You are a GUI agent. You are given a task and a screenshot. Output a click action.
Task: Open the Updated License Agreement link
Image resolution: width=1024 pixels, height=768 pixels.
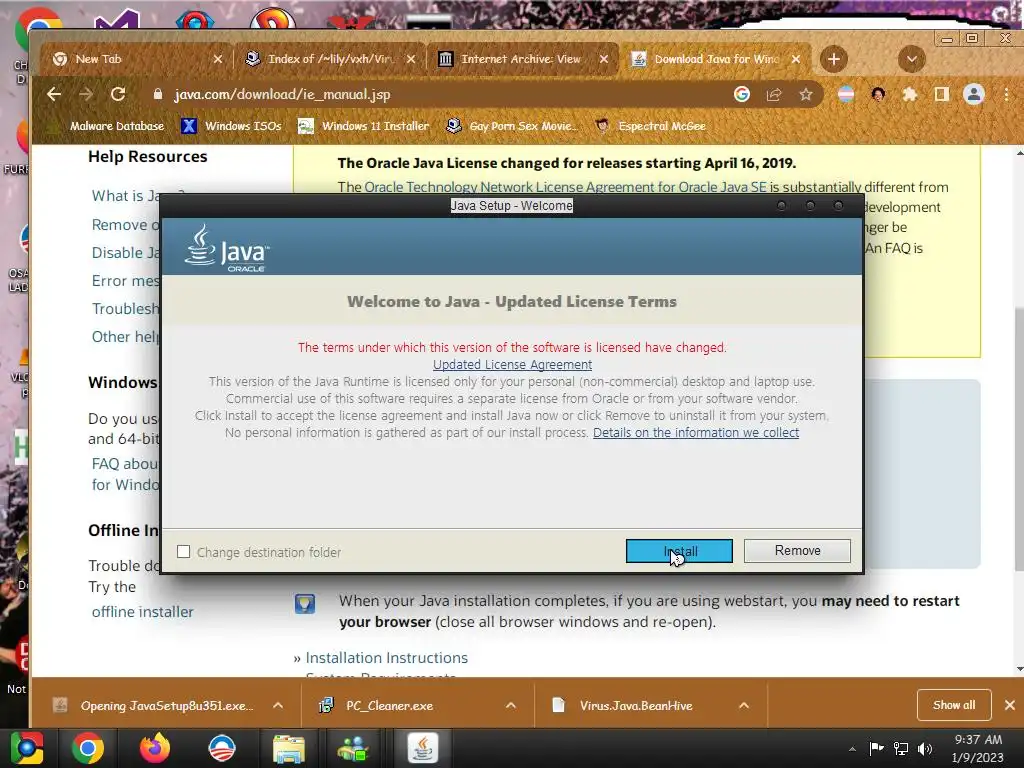click(512, 364)
